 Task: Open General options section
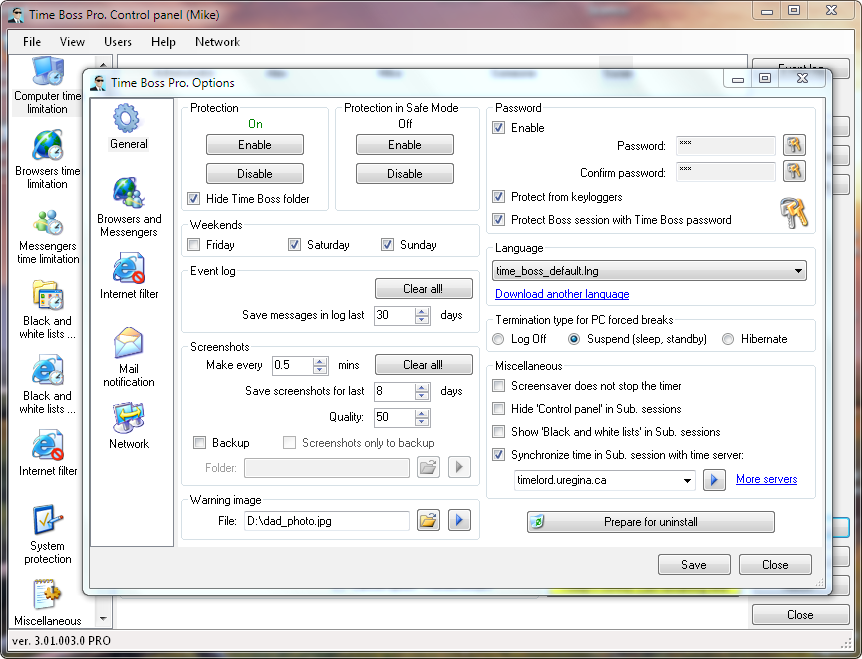pyautogui.click(x=129, y=126)
